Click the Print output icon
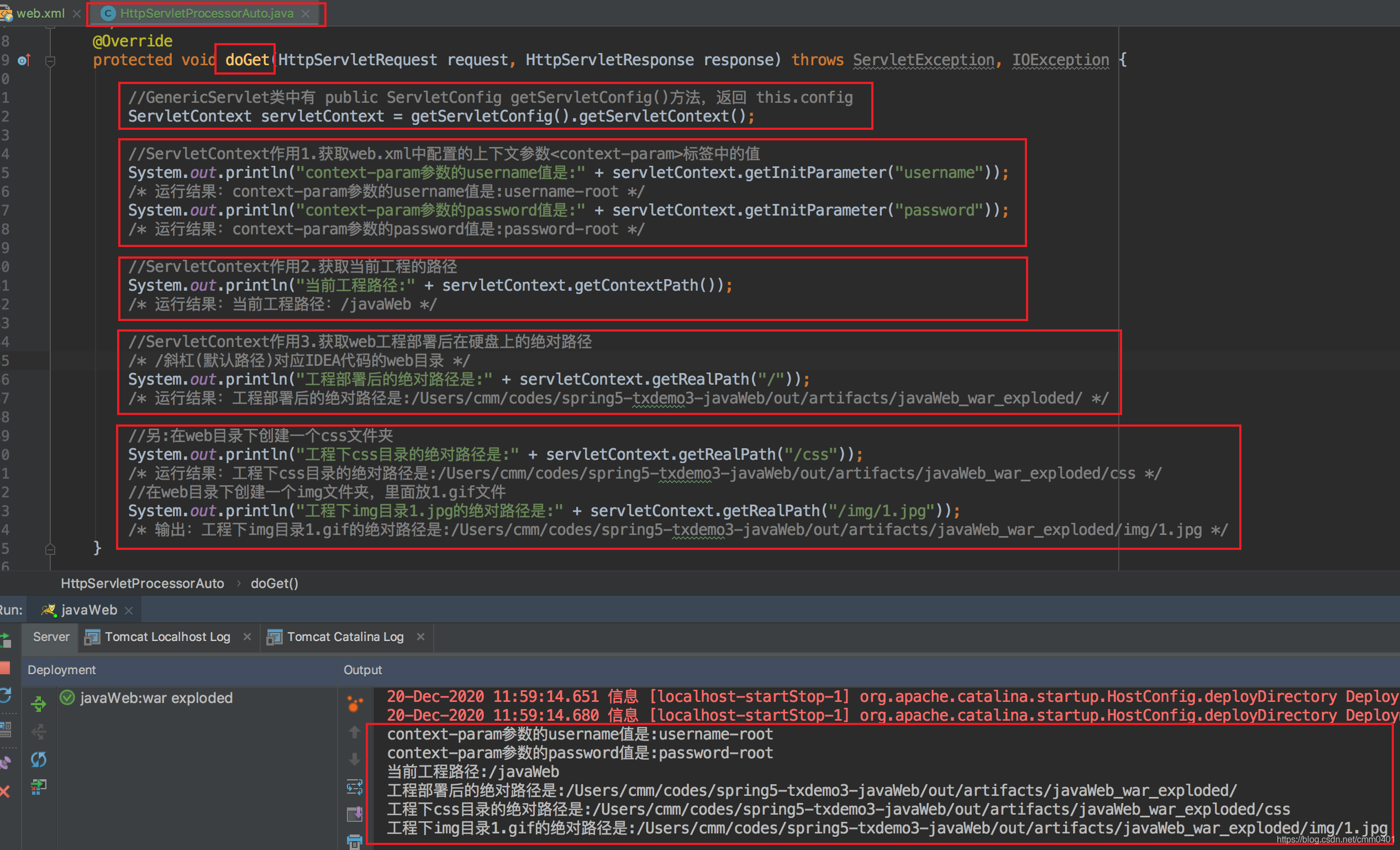1400x850 pixels. pyautogui.click(x=355, y=841)
